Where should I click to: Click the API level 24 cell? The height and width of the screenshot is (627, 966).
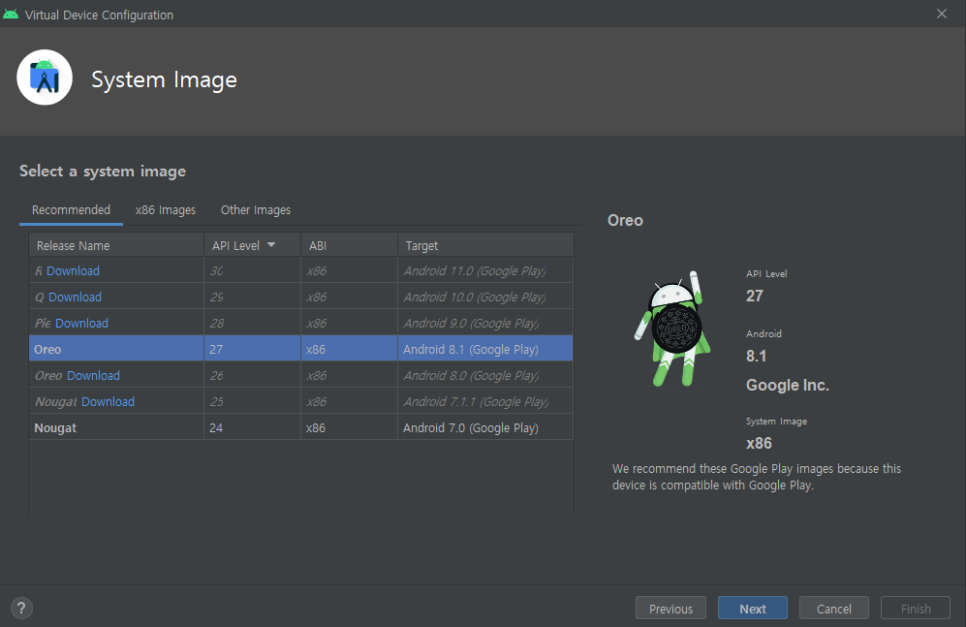pyautogui.click(x=252, y=427)
